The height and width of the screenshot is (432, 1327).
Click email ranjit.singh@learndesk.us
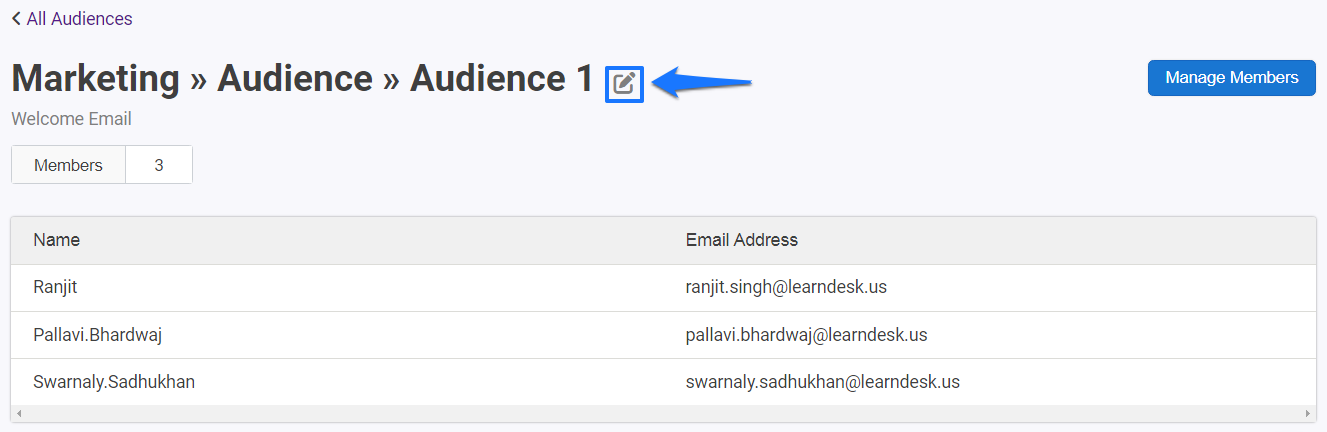point(786,287)
